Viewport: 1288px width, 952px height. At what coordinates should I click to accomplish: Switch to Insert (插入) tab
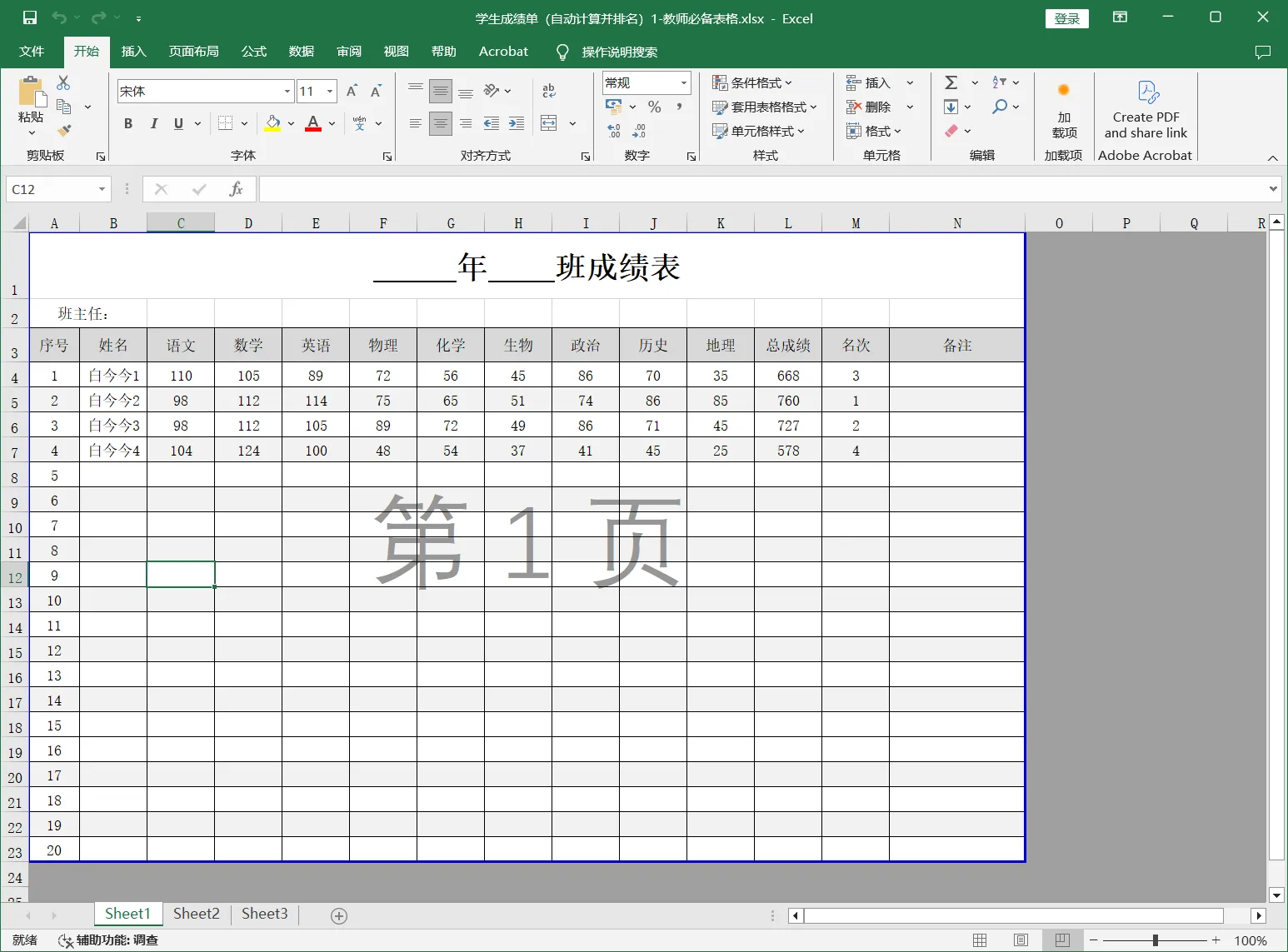[133, 52]
